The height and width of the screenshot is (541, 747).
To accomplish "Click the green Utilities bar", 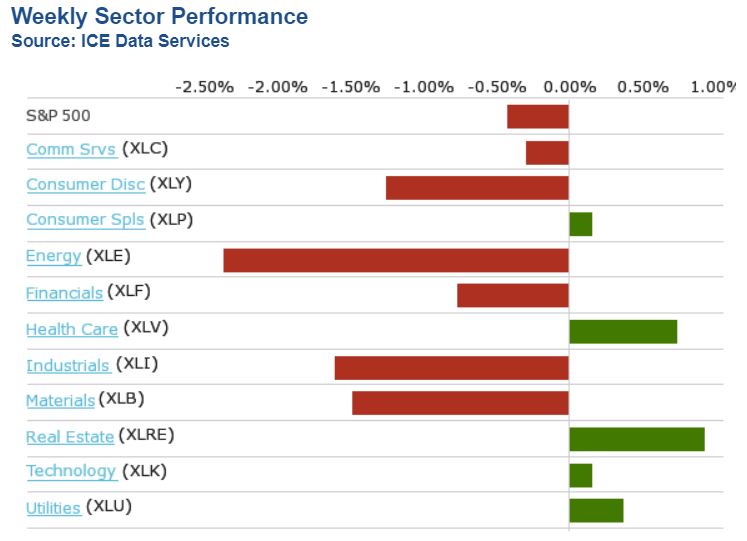I will 596,510.
